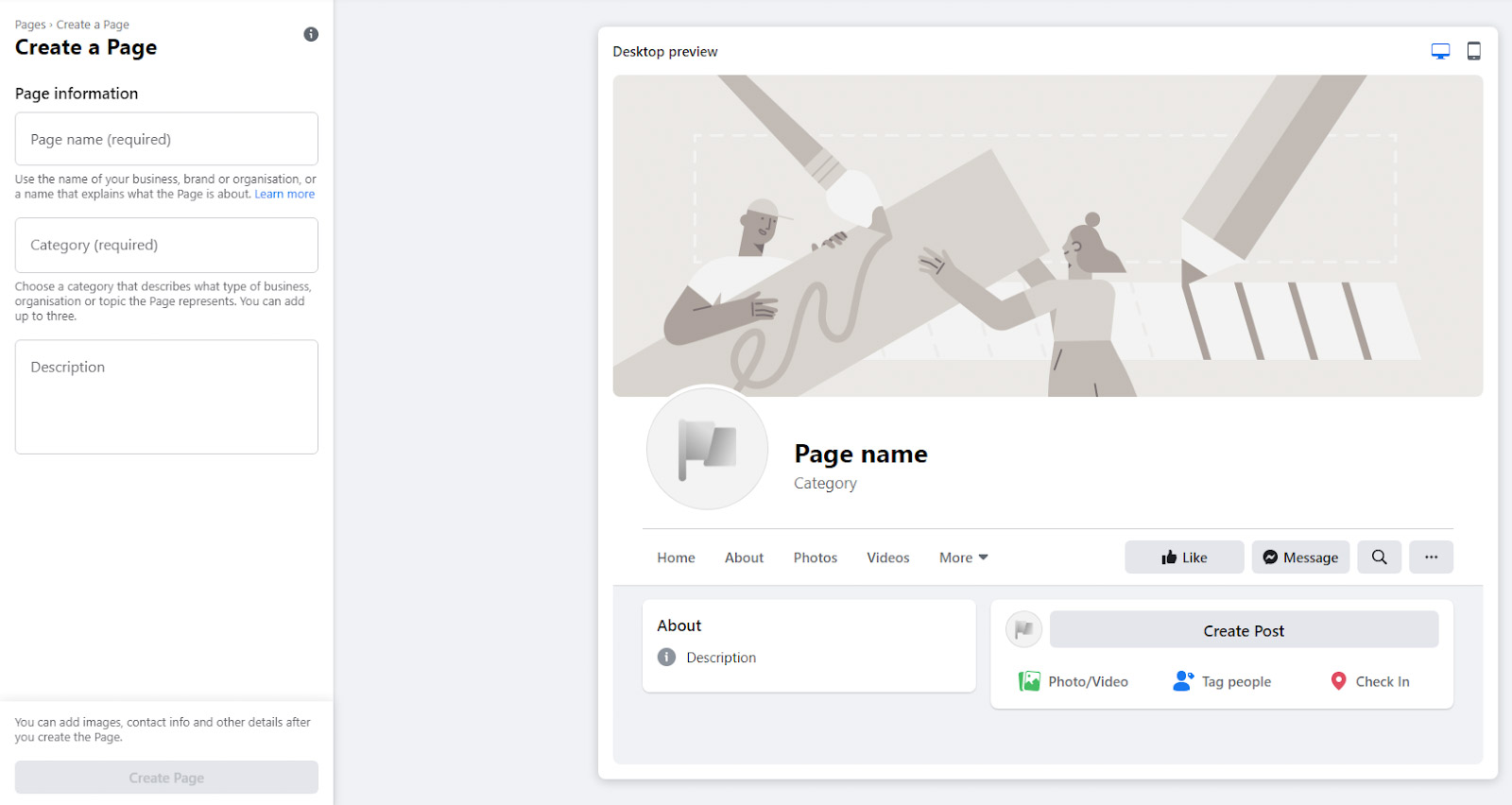
Task: Click the Tag people icon
Action: coord(1183,681)
